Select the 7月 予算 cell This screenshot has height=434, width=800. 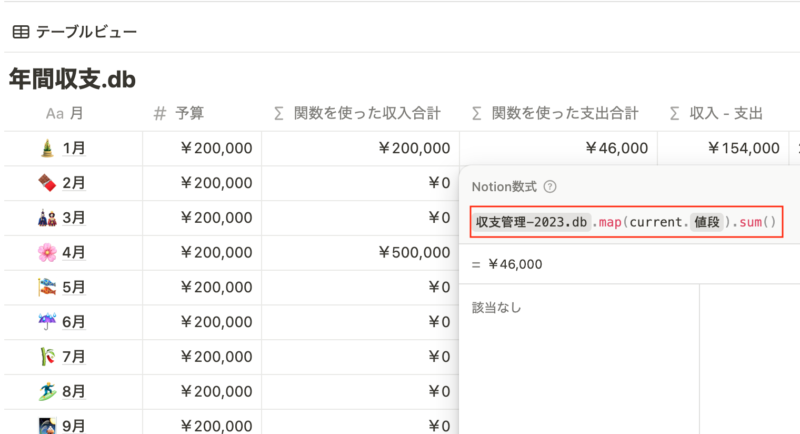tap(202, 356)
